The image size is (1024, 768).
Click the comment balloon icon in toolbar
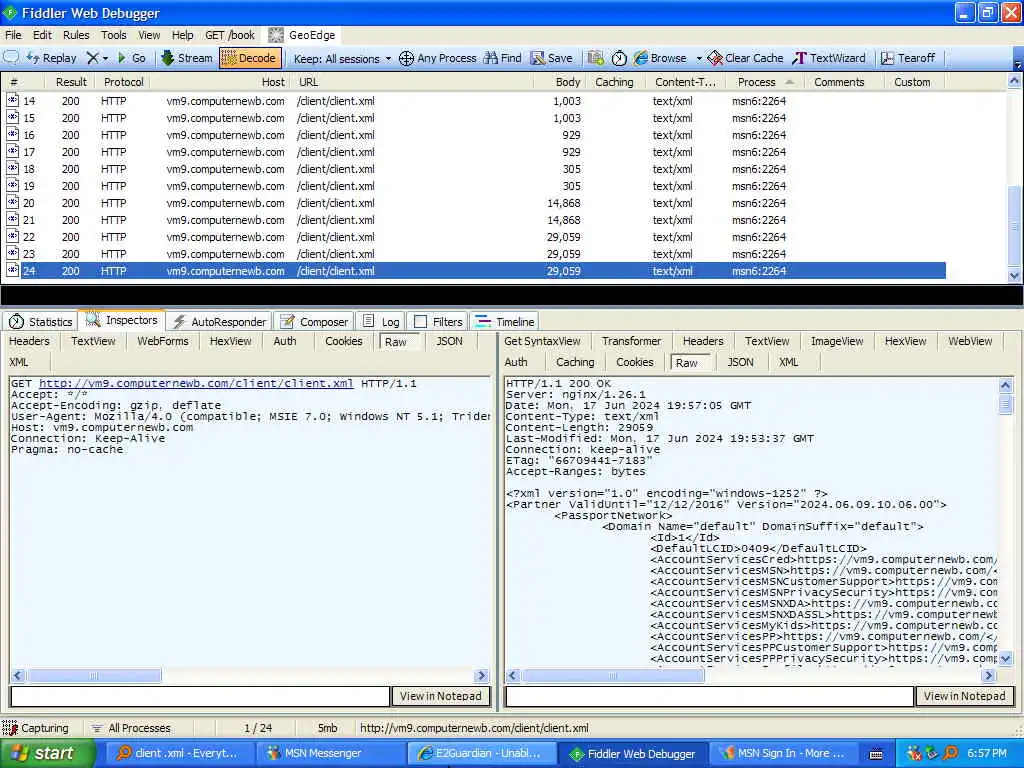[11, 57]
